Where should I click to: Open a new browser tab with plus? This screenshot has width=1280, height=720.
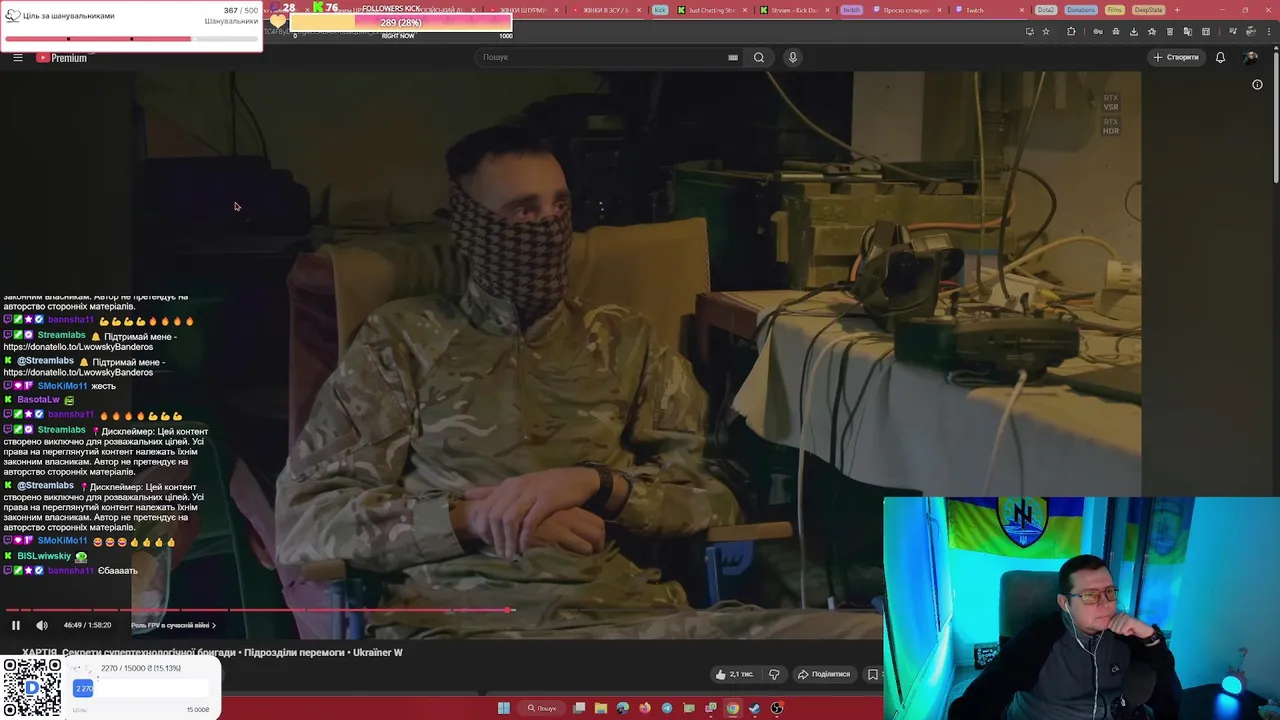coord(1177,10)
